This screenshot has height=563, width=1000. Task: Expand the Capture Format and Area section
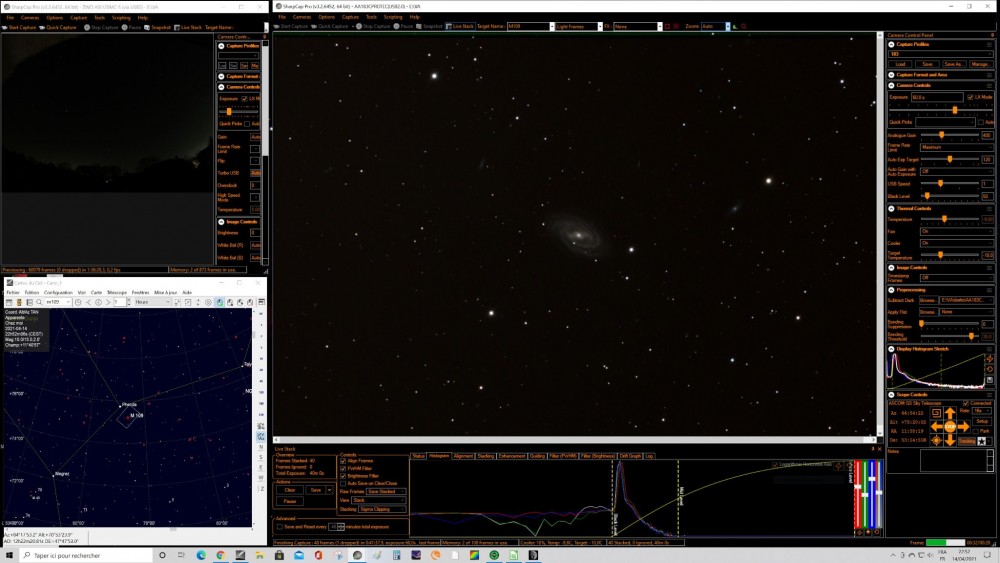pos(892,75)
